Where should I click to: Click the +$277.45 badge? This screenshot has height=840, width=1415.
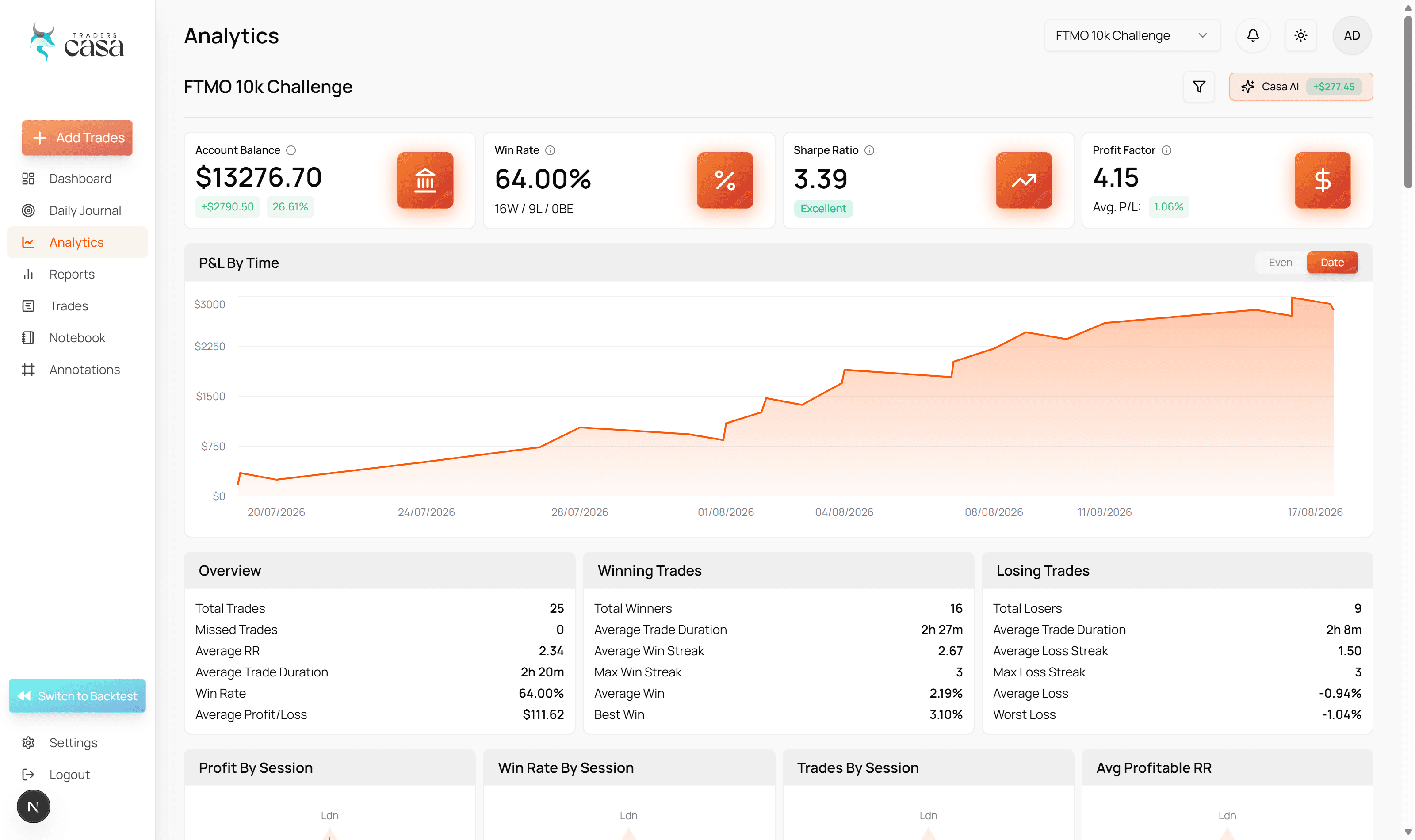coord(1334,87)
